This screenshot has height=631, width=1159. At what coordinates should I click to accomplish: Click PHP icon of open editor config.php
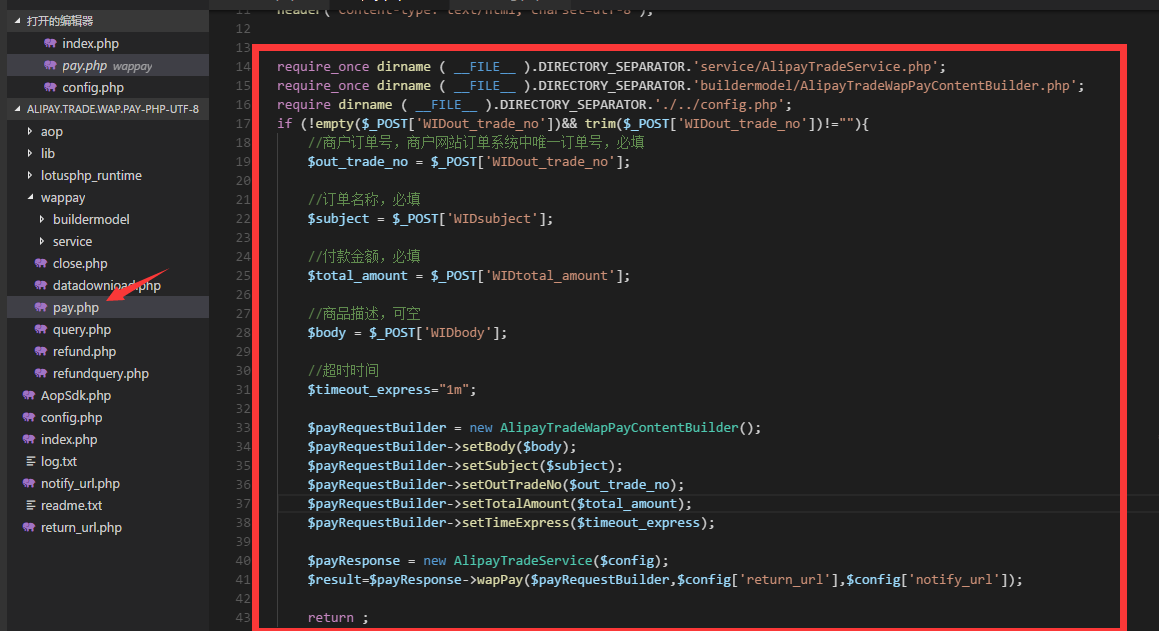[x=50, y=87]
